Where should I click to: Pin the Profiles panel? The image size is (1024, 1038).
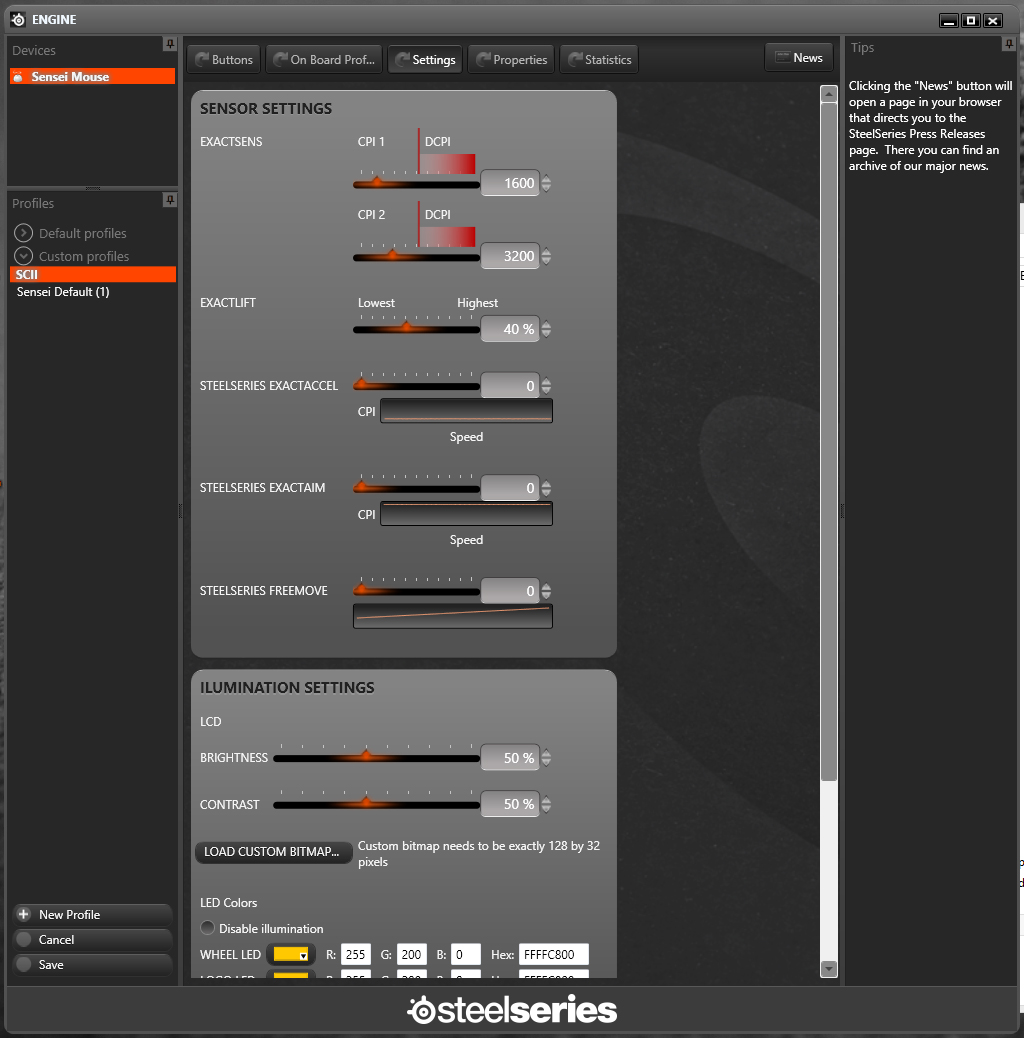click(x=170, y=200)
